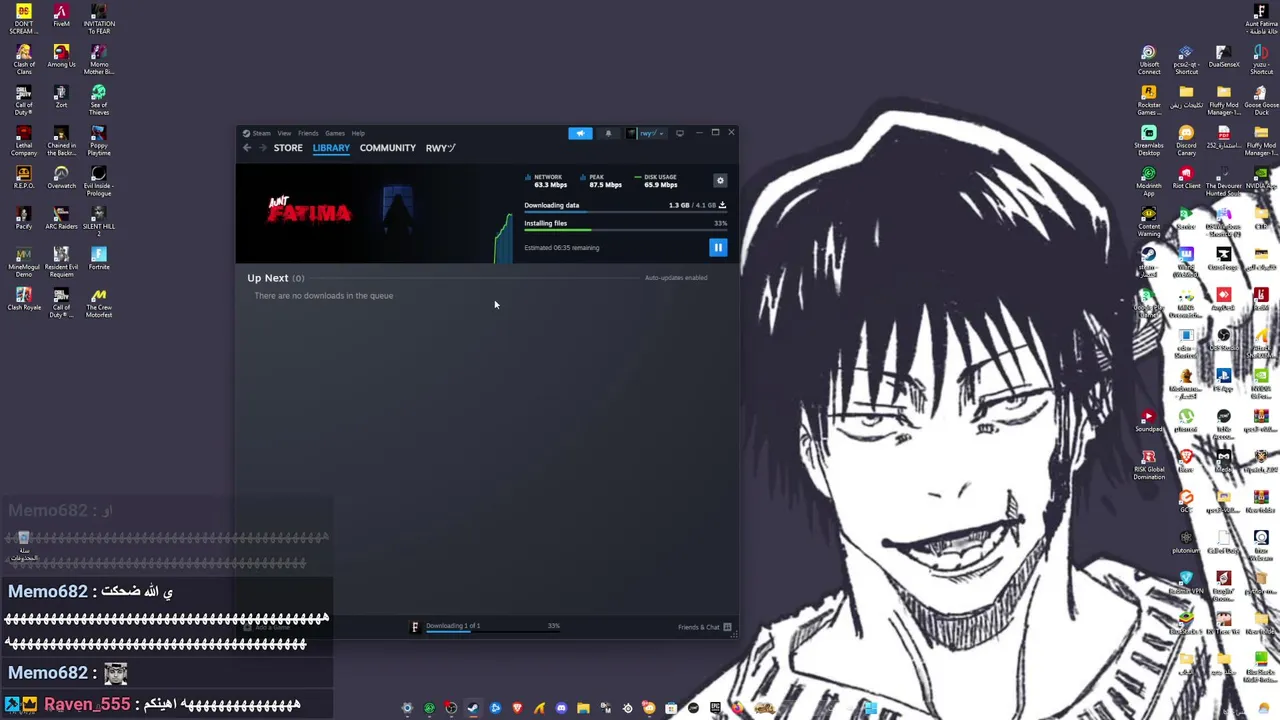Expand the rwy account dropdown
This screenshot has height=720, width=1280.
pyautogui.click(x=646, y=133)
